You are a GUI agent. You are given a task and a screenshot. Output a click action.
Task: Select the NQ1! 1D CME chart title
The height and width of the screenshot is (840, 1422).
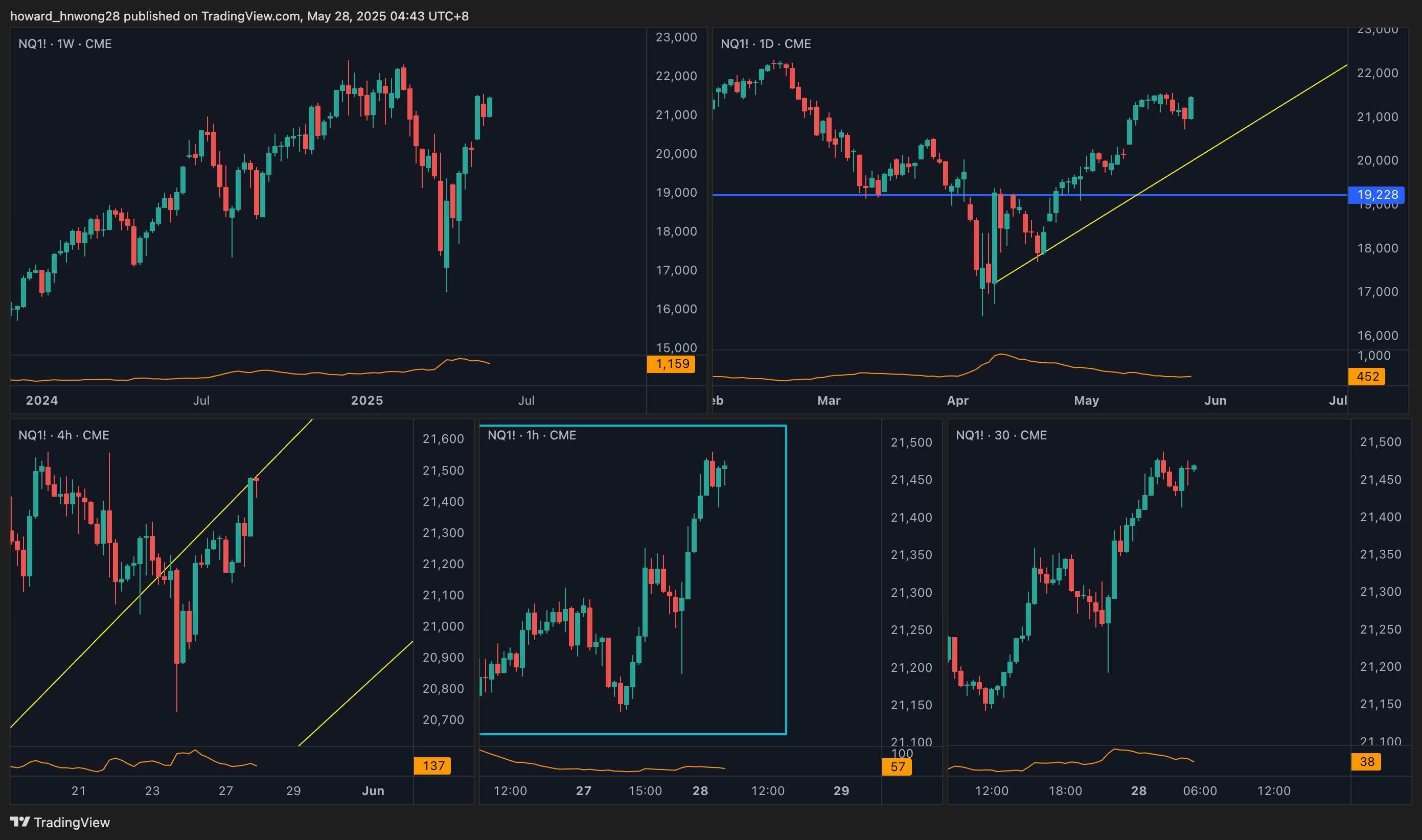point(765,43)
